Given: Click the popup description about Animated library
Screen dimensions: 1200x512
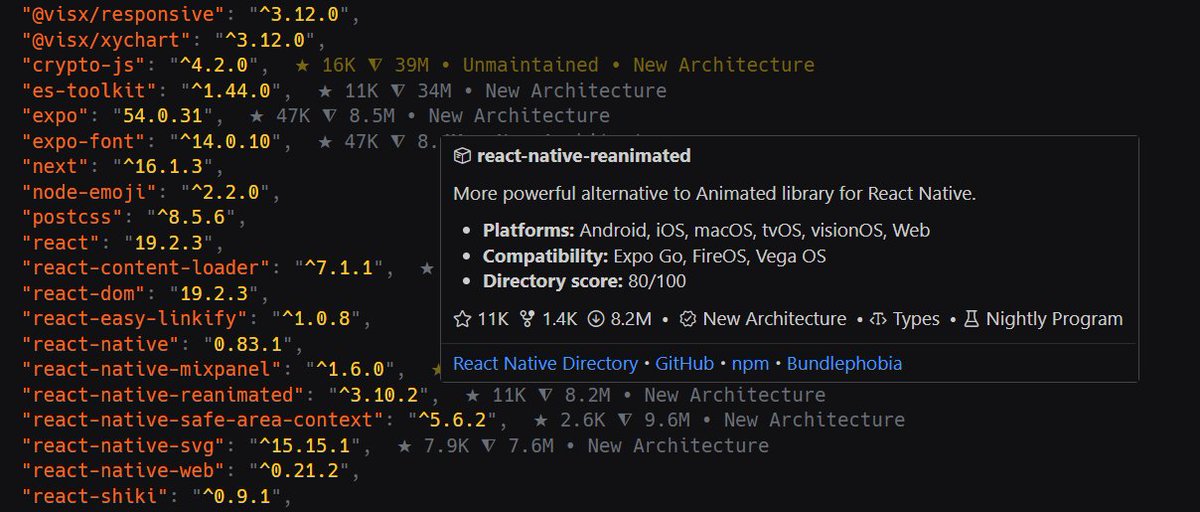Looking at the screenshot, I should [714, 194].
